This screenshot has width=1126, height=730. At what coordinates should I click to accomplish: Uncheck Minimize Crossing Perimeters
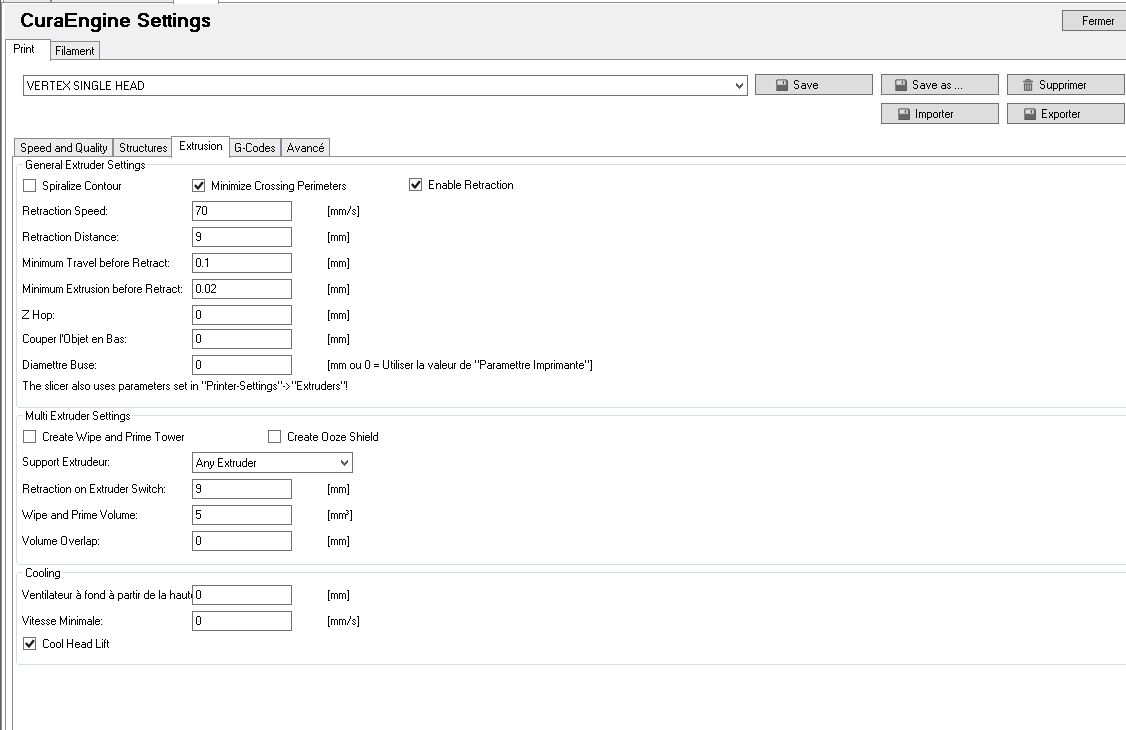[x=198, y=186]
